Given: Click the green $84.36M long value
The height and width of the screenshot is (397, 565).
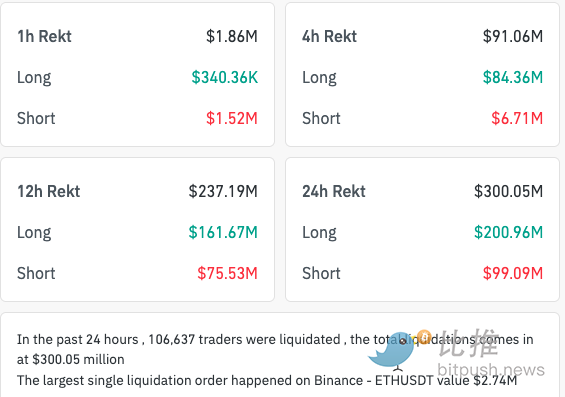Looking at the screenshot, I should click(513, 77).
